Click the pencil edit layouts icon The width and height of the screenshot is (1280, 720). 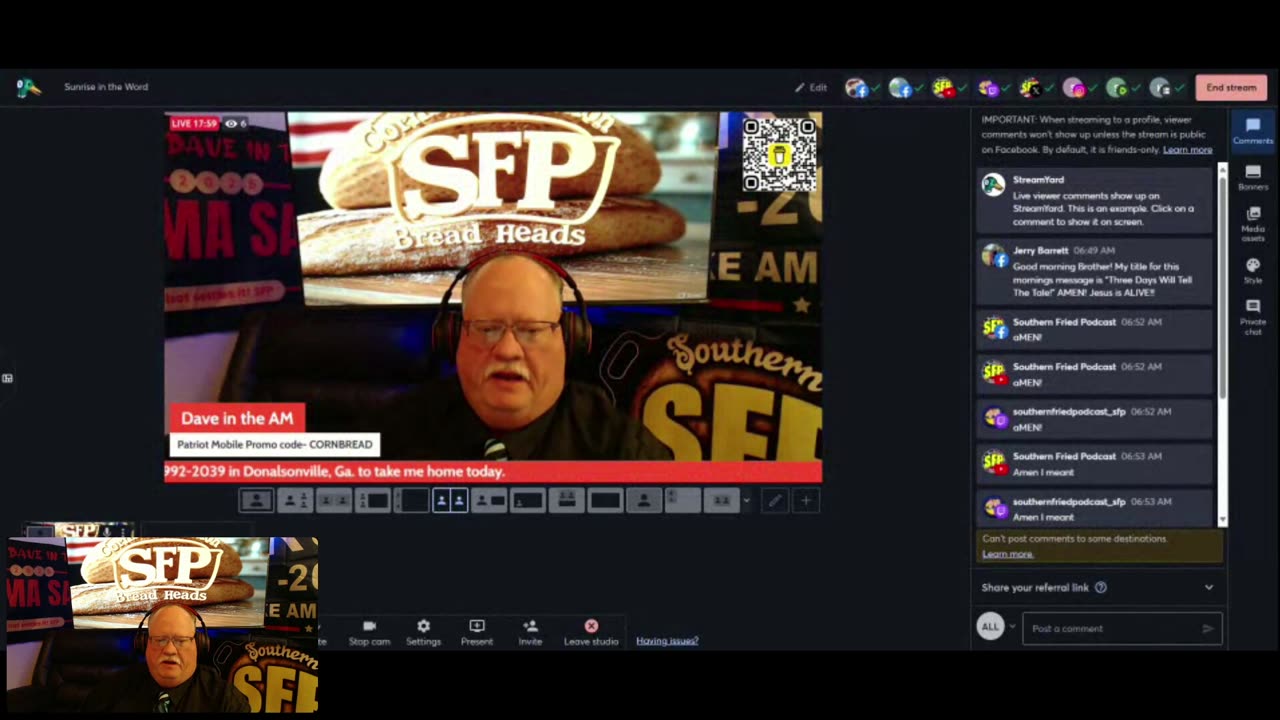coord(774,501)
